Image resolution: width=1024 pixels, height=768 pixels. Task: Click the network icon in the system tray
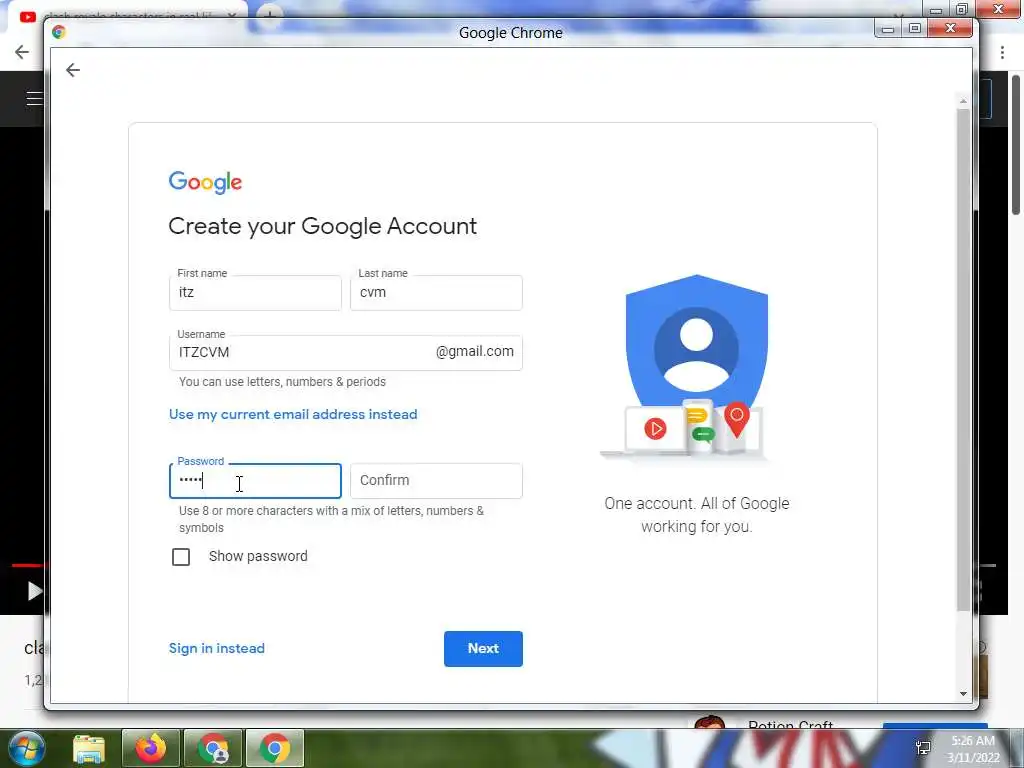[923, 748]
